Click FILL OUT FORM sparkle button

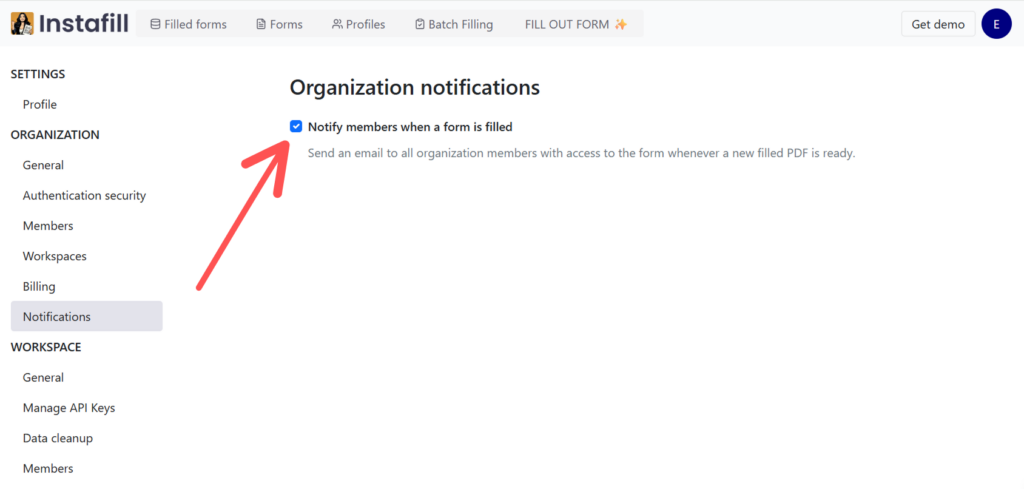(x=576, y=24)
